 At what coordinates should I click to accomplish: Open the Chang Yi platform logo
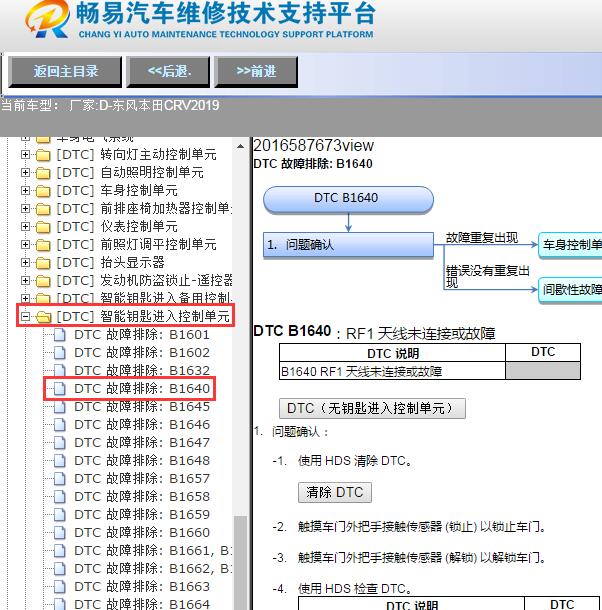coord(47,19)
